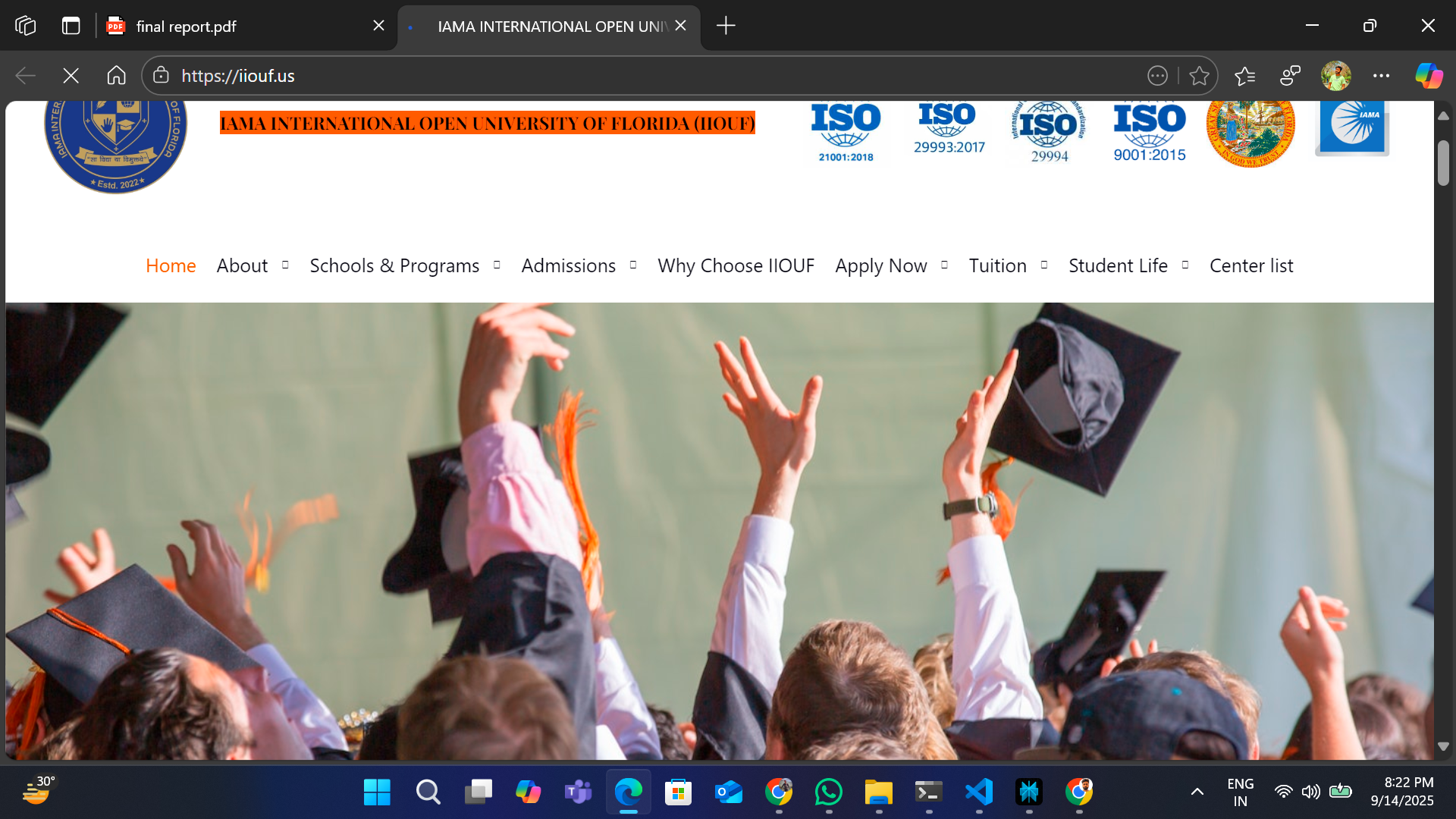Viewport: 1456px width, 819px height.
Task: Expand the Tuition dropdown arrow
Action: [x=1044, y=265]
